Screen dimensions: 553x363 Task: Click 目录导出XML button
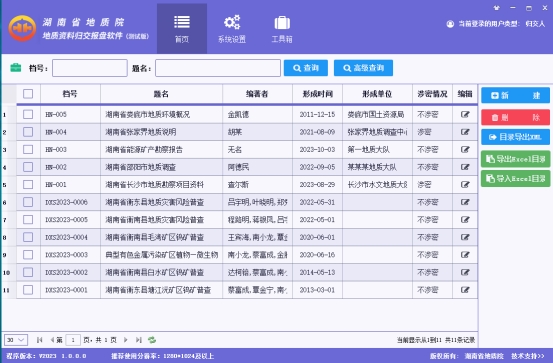click(515, 137)
